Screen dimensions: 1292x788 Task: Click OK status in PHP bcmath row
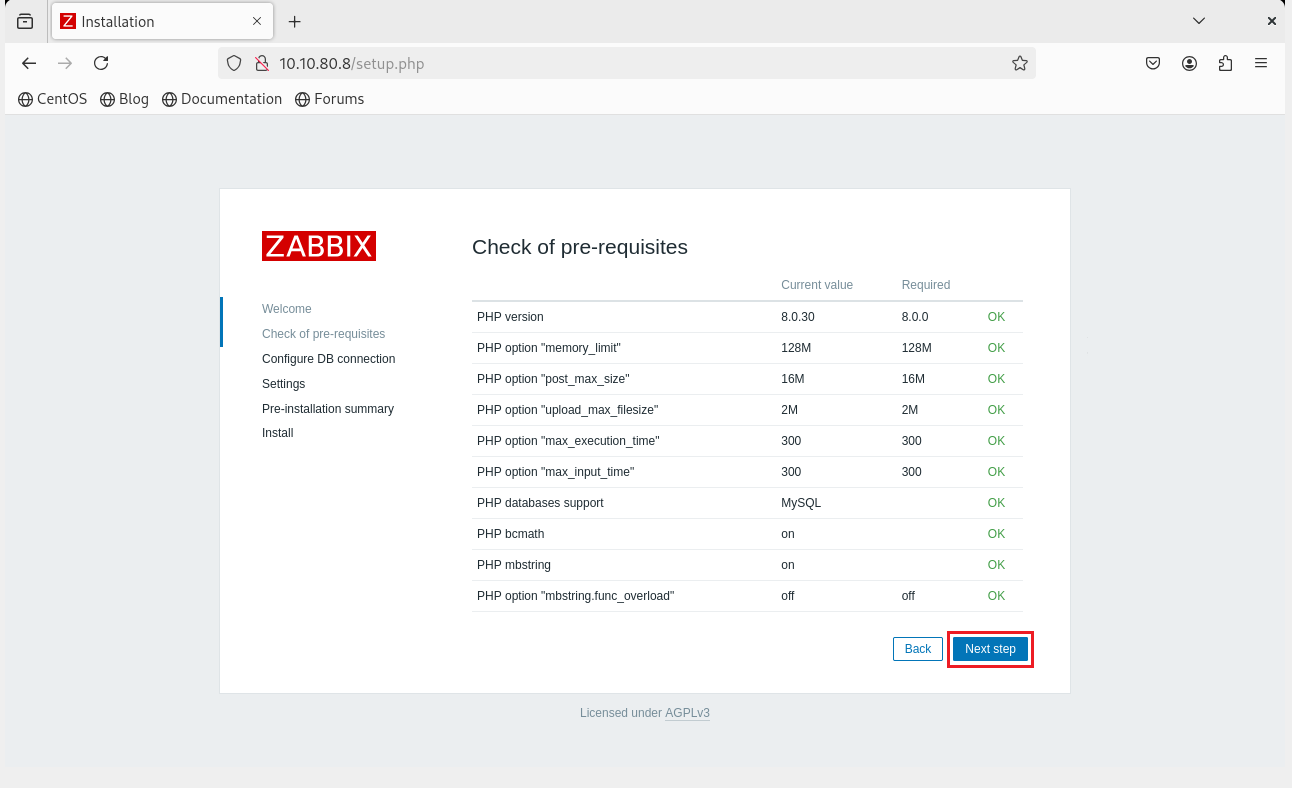996,534
